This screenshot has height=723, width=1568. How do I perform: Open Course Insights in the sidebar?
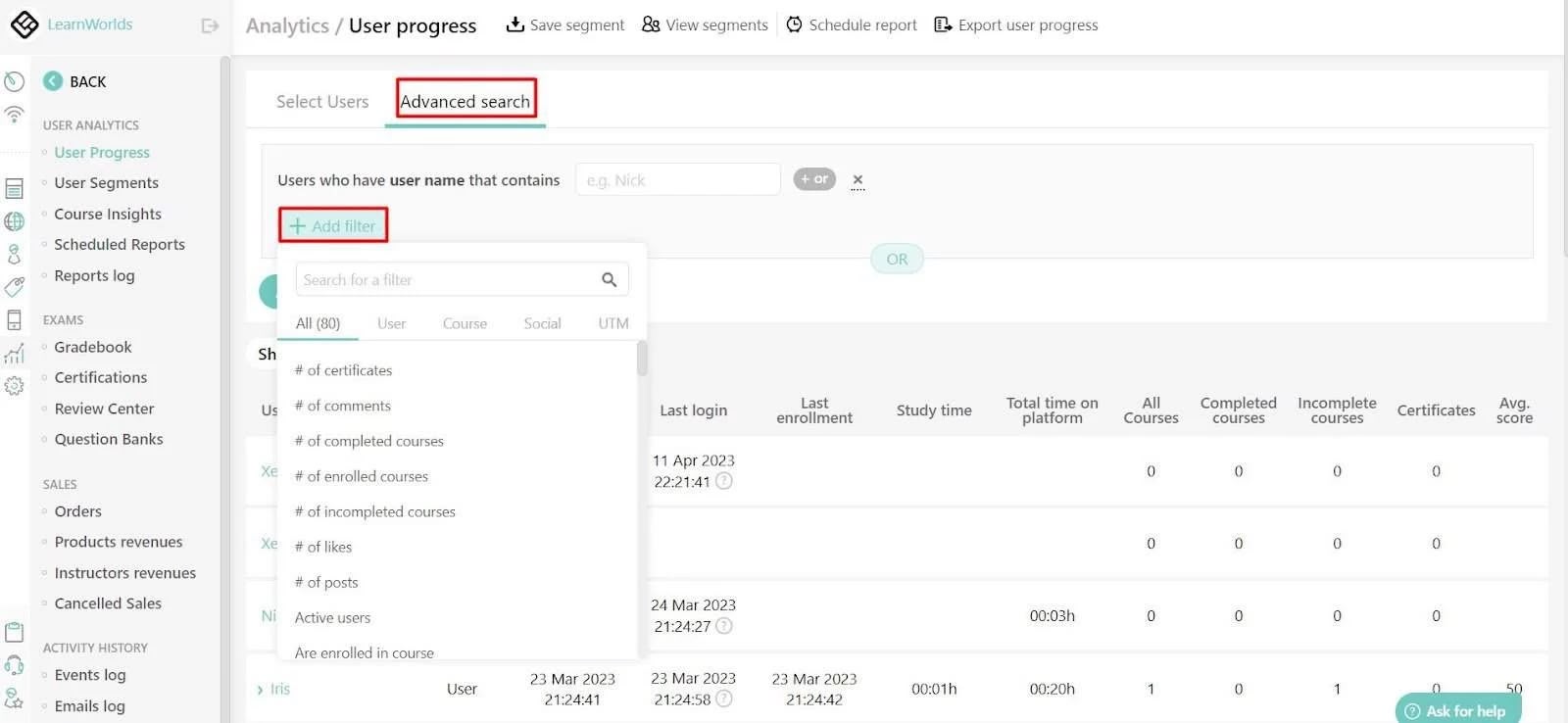[x=108, y=214]
